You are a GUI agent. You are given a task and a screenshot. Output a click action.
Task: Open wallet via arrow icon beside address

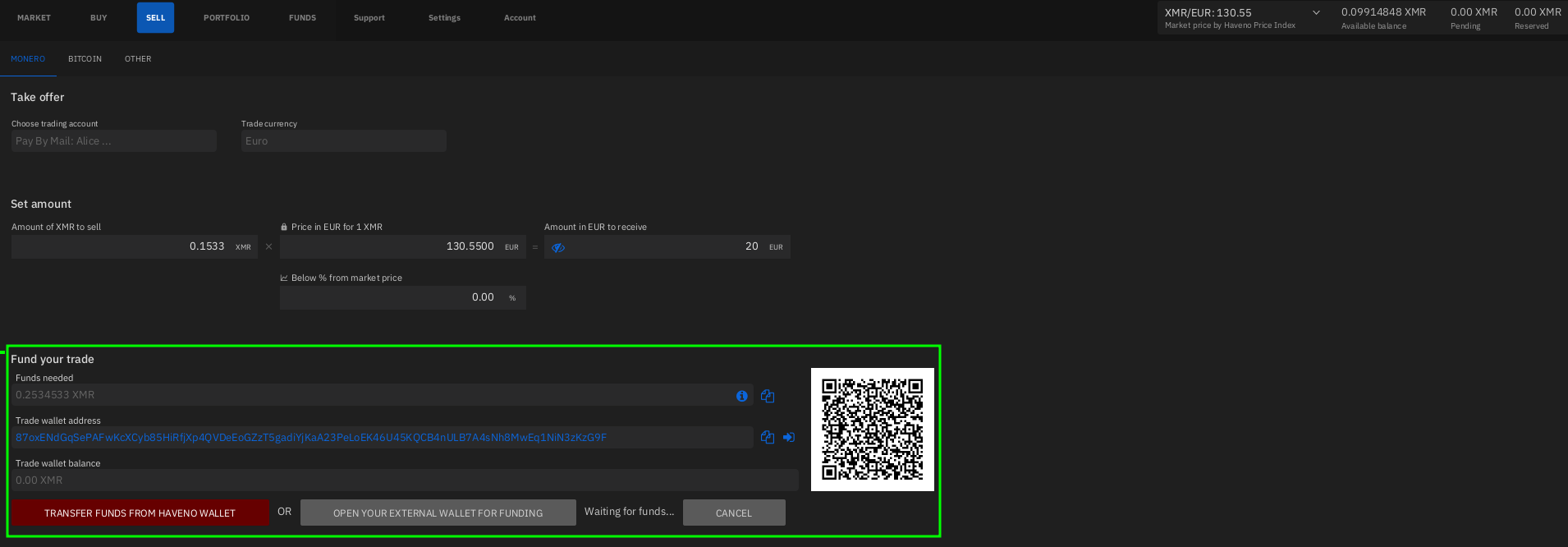(x=789, y=438)
